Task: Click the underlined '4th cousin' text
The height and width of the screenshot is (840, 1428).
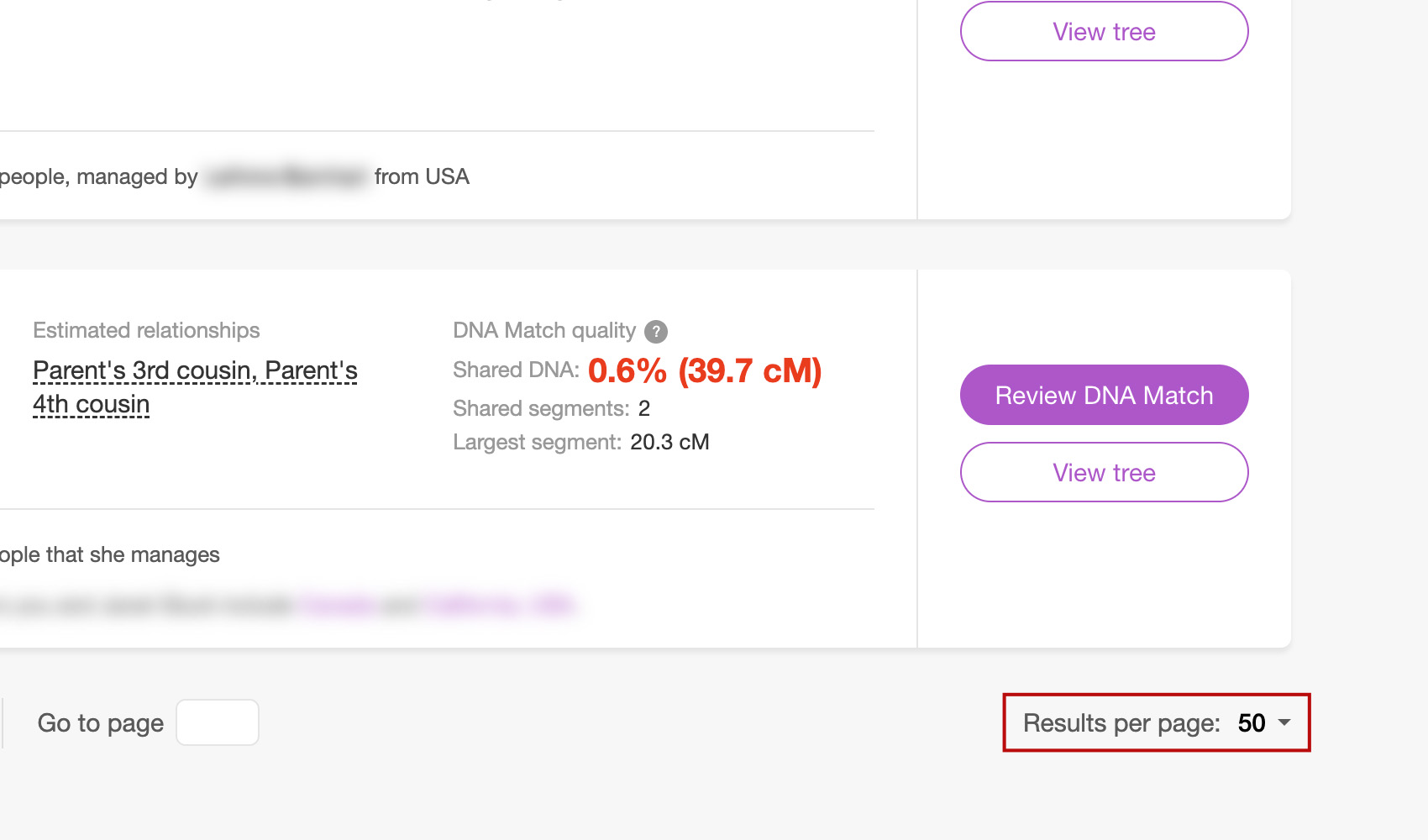Action: 91,404
